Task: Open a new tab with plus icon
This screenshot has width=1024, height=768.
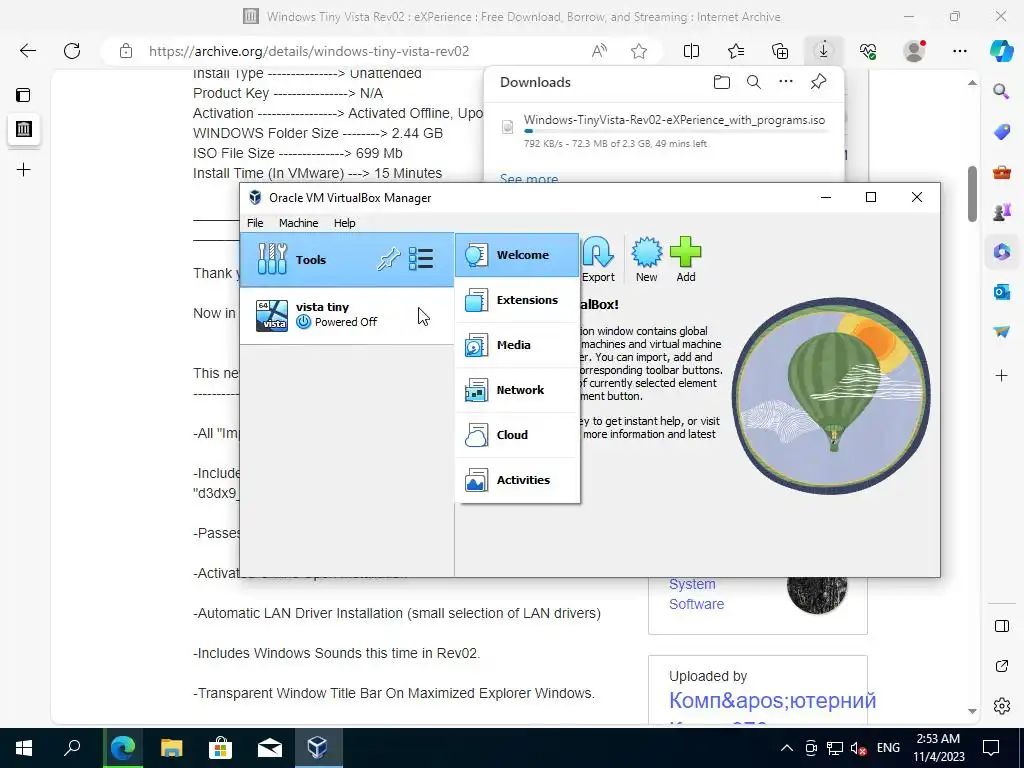Action: [24, 170]
